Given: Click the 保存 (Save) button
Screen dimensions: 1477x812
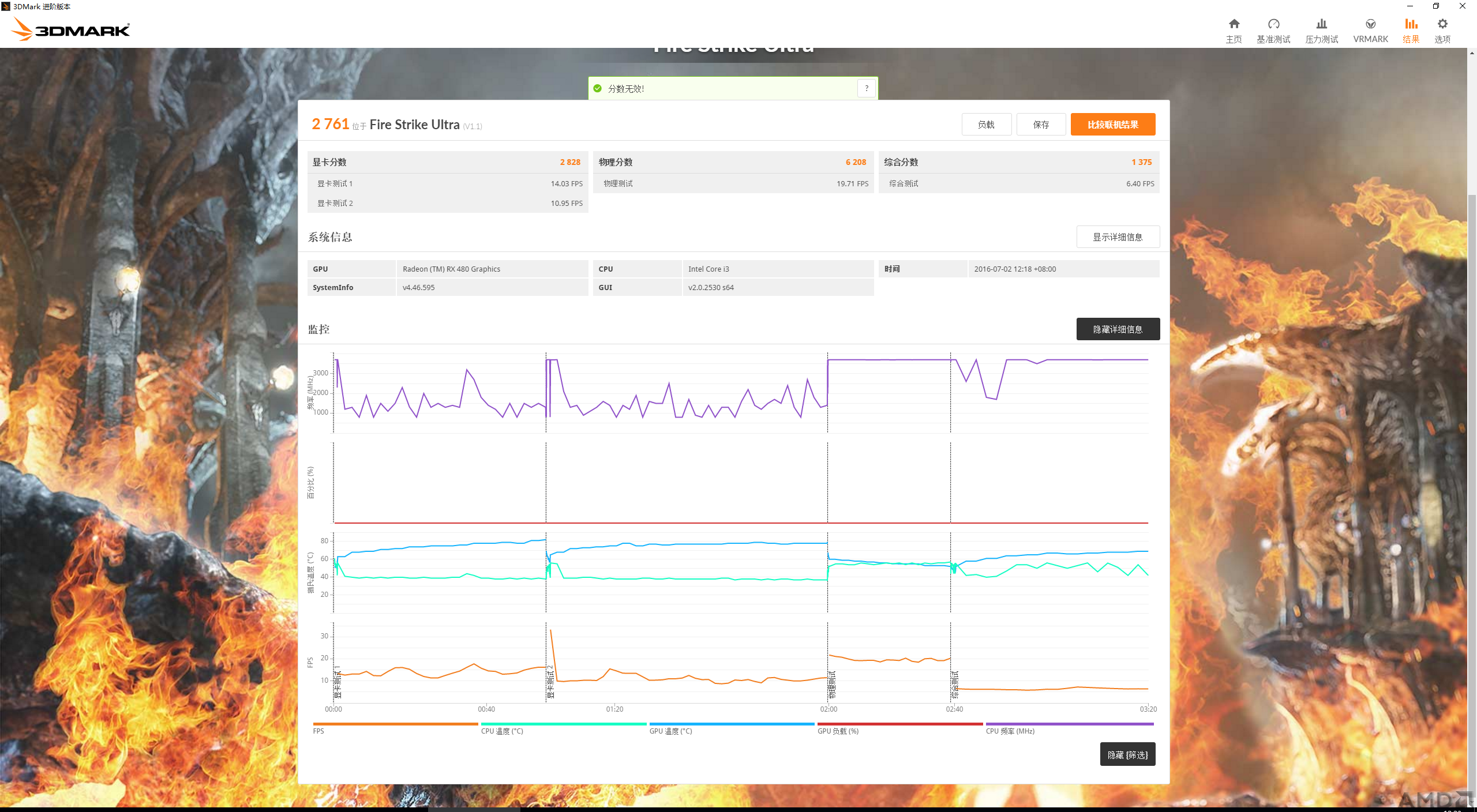Looking at the screenshot, I should (1041, 125).
